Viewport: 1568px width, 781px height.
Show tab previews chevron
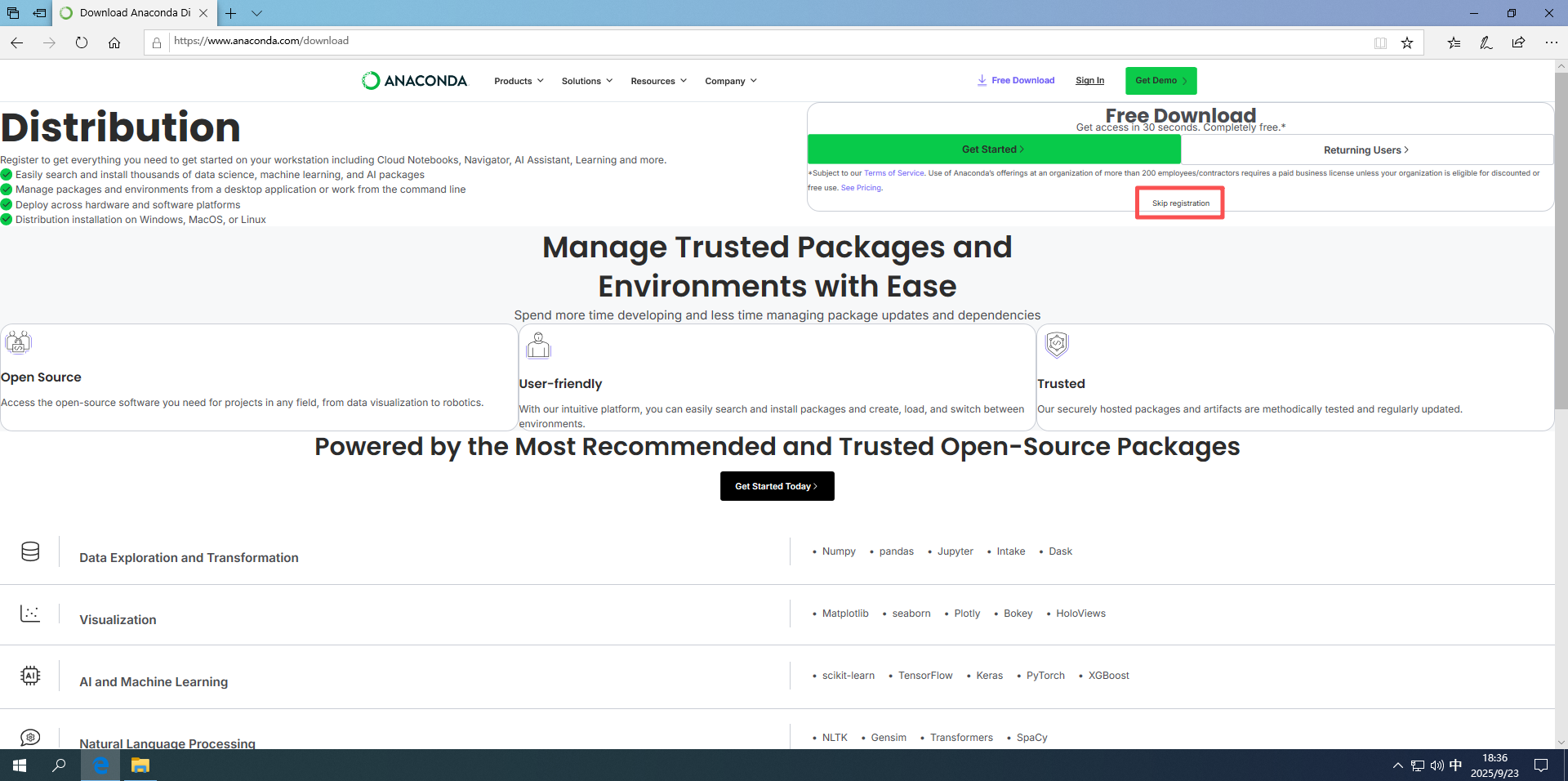[x=256, y=13]
